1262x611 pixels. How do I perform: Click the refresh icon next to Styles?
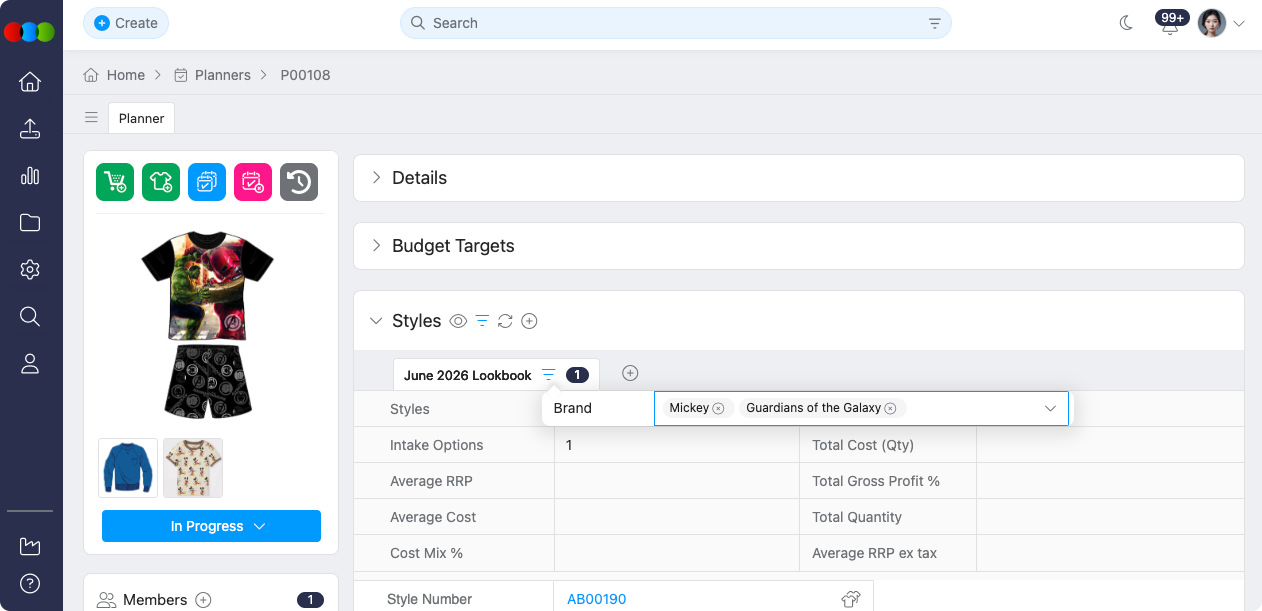pyautogui.click(x=505, y=321)
